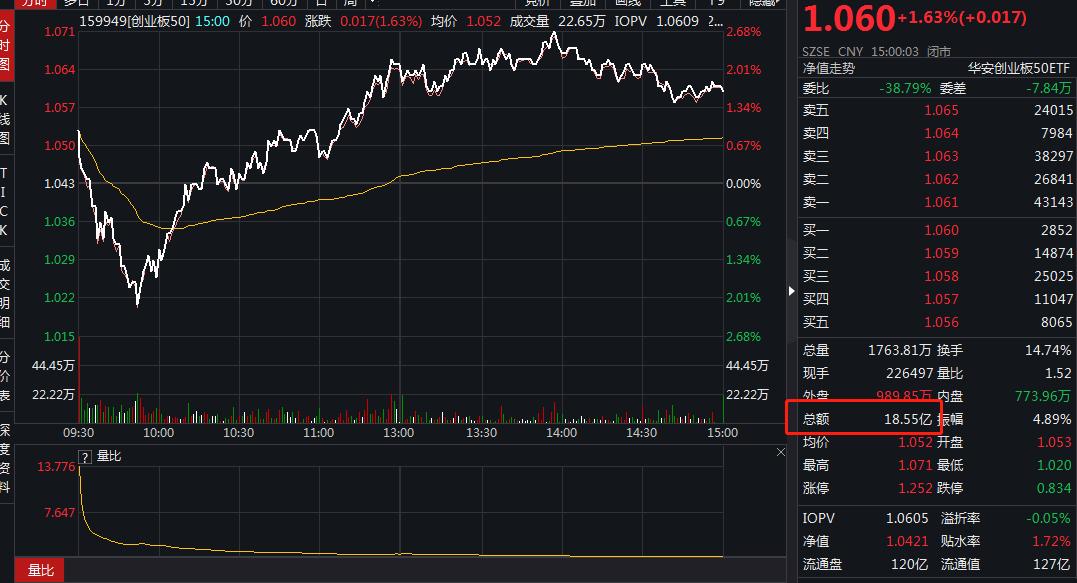Image resolution: width=1077 pixels, height=583 pixels.
Task: Click the 华安创业板50ETF fund name
Action: (x=1020, y=68)
